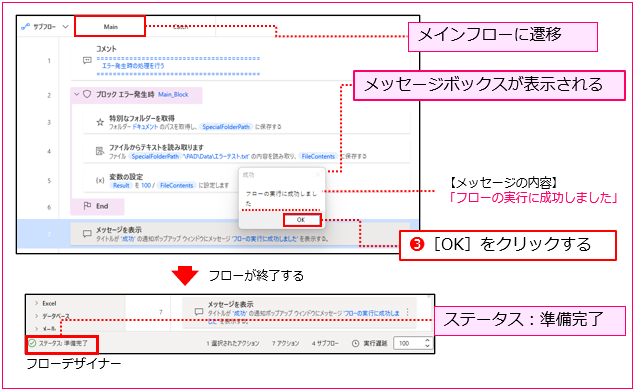The width and height of the screenshot is (635, 391).
Task: Click the 実行遅延 value field showing 100
Action: (409, 343)
